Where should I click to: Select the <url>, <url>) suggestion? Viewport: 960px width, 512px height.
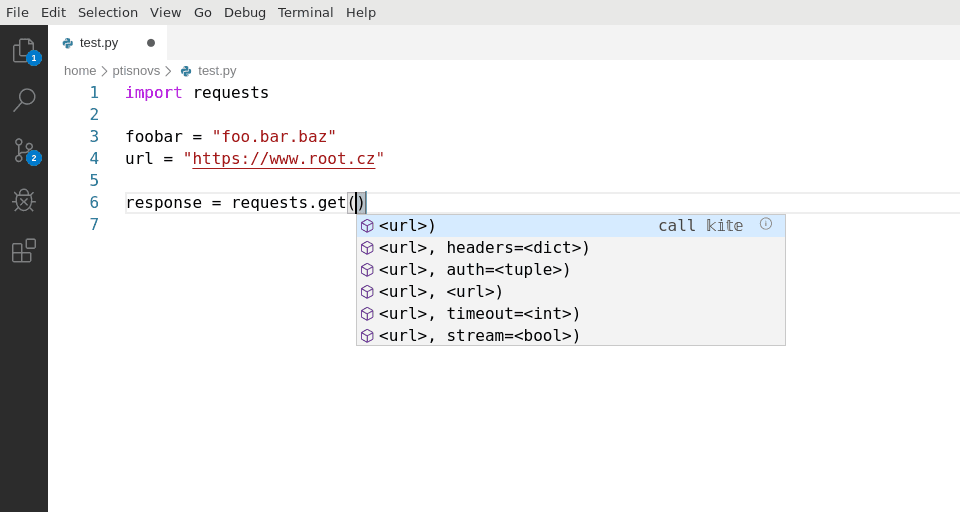[x=571, y=292]
